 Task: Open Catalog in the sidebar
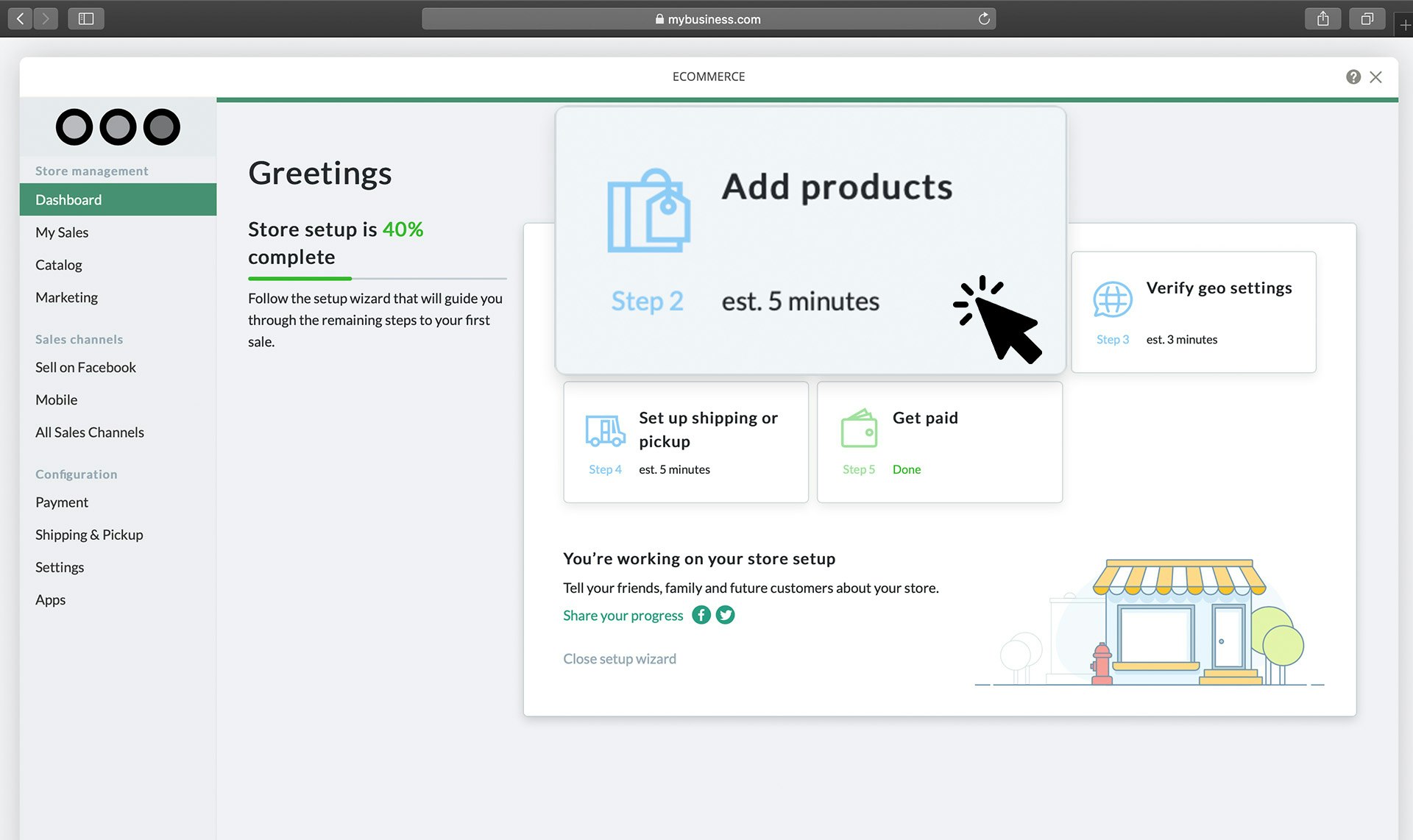[59, 265]
